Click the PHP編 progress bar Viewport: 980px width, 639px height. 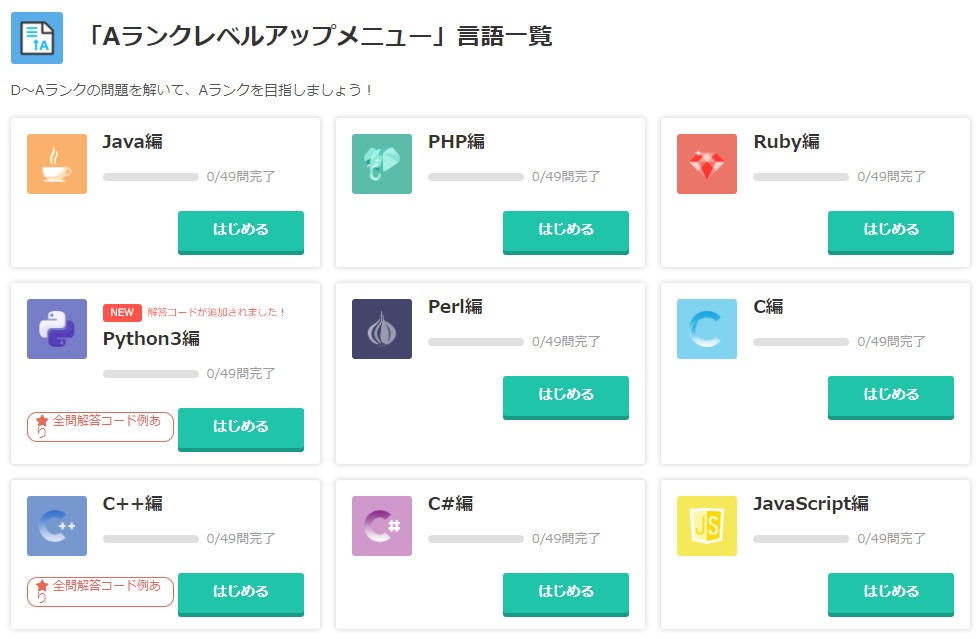476,177
